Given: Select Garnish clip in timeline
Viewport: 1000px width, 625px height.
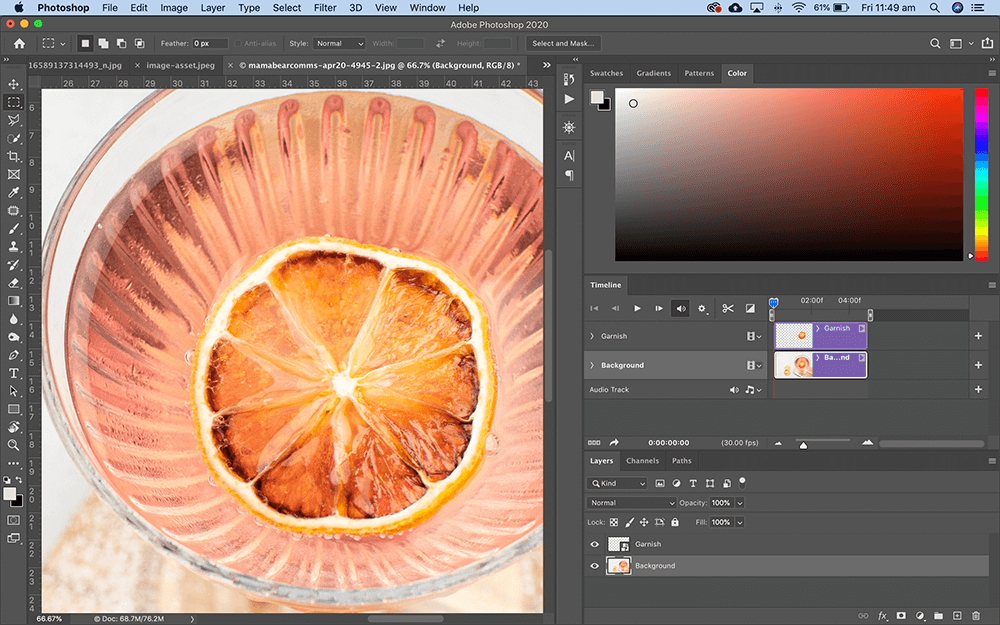Looking at the screenshot, I should [x=821, y=336].
